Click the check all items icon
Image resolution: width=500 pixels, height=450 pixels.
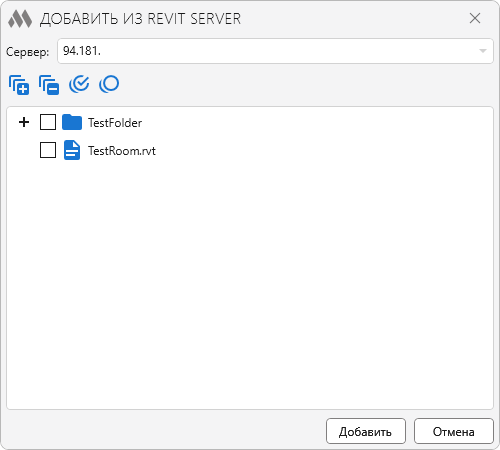tap(79, 84)
